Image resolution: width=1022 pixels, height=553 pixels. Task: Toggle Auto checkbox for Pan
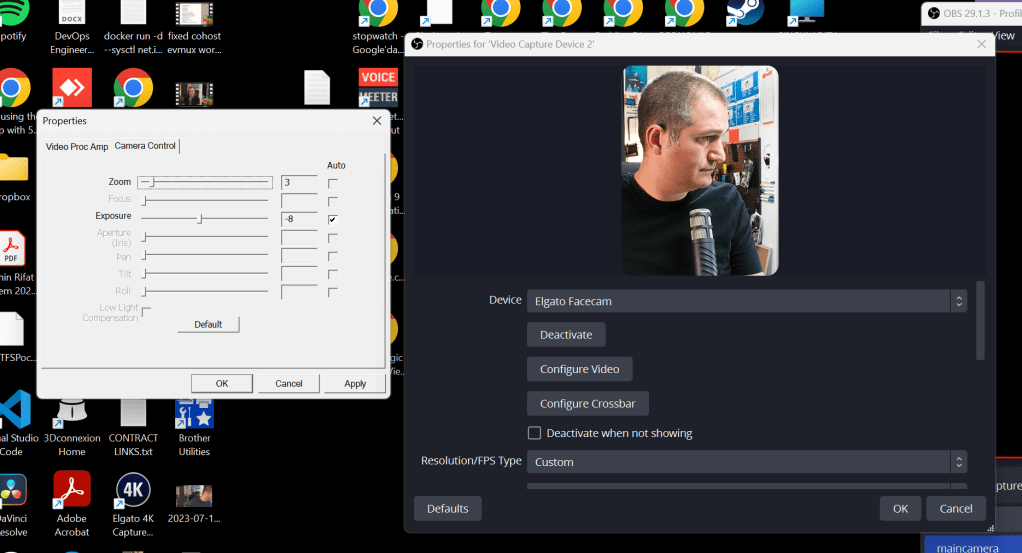coord(332,256)
